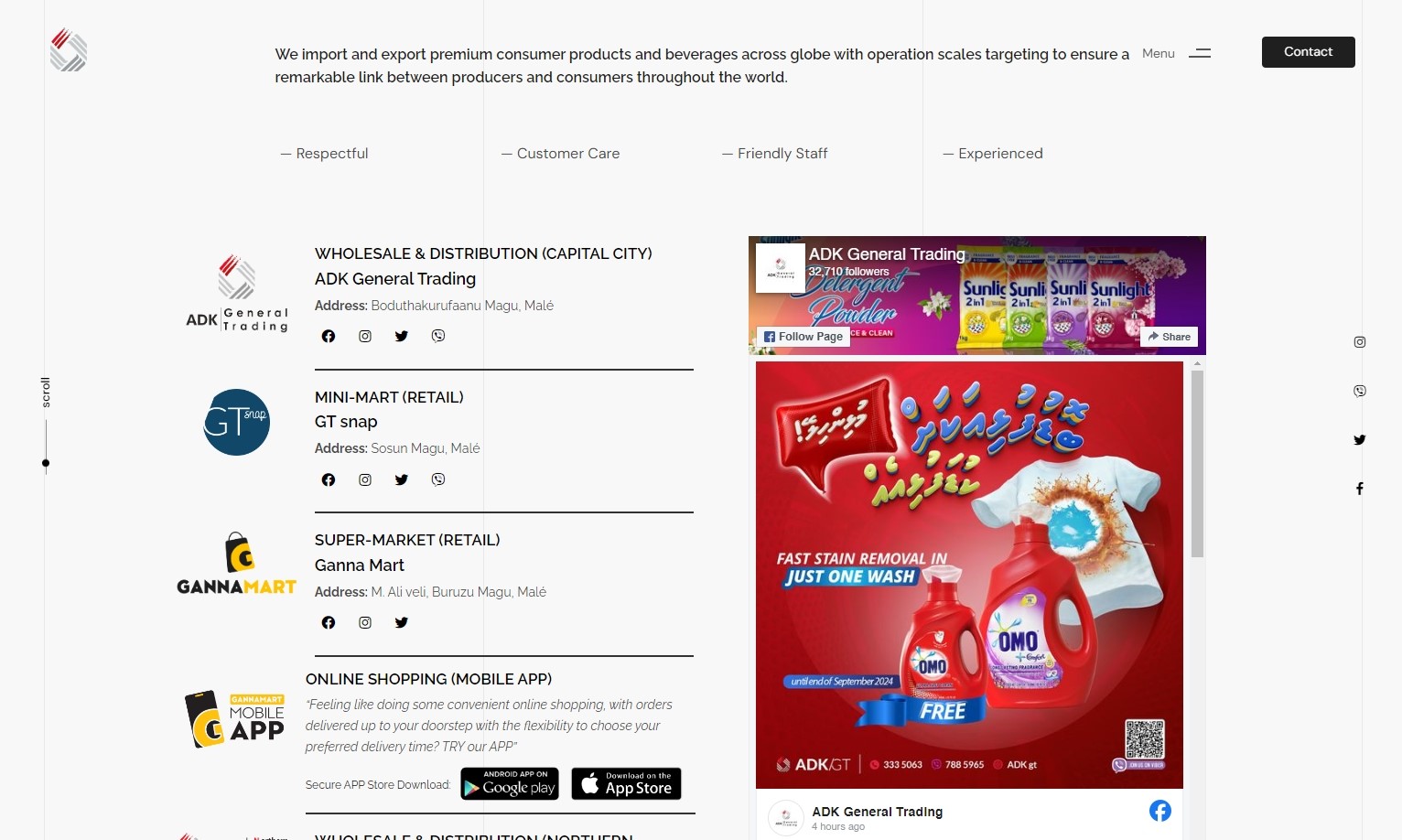
Task: Open GT snap's Twitter icon
Action: click(x=402, y=479)
